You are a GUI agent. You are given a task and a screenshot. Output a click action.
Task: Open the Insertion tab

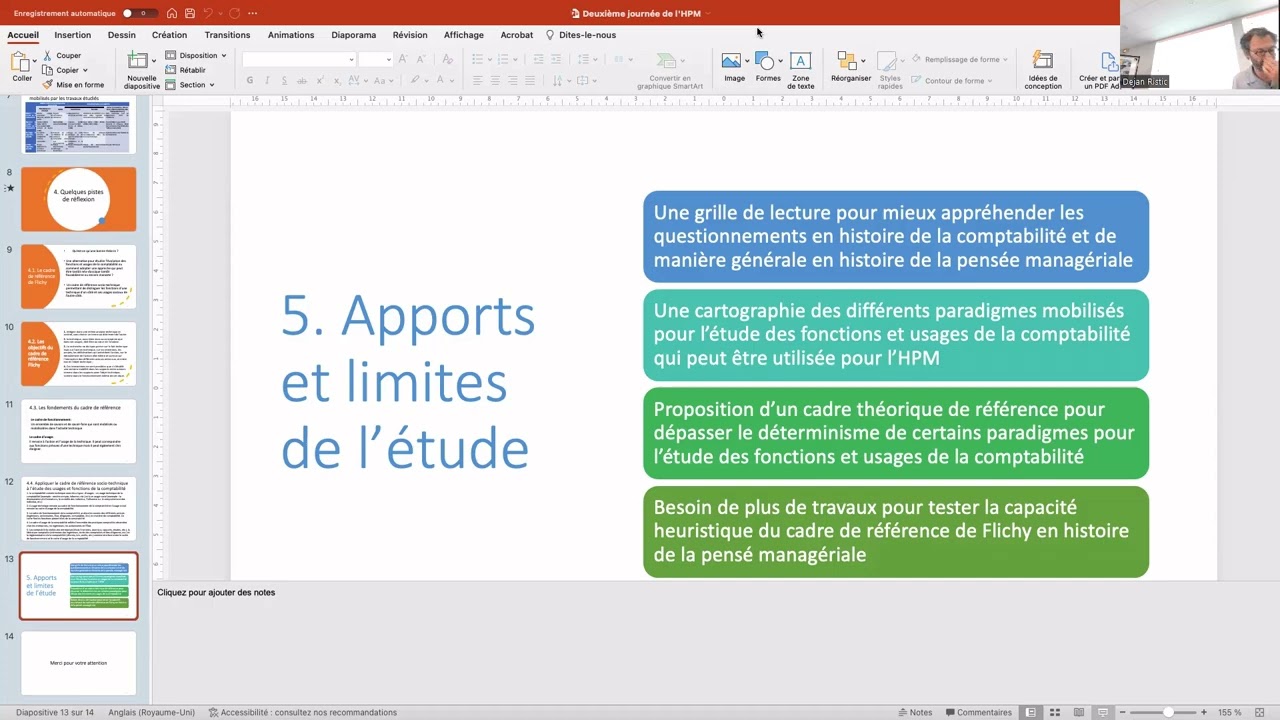click(73, 35)
